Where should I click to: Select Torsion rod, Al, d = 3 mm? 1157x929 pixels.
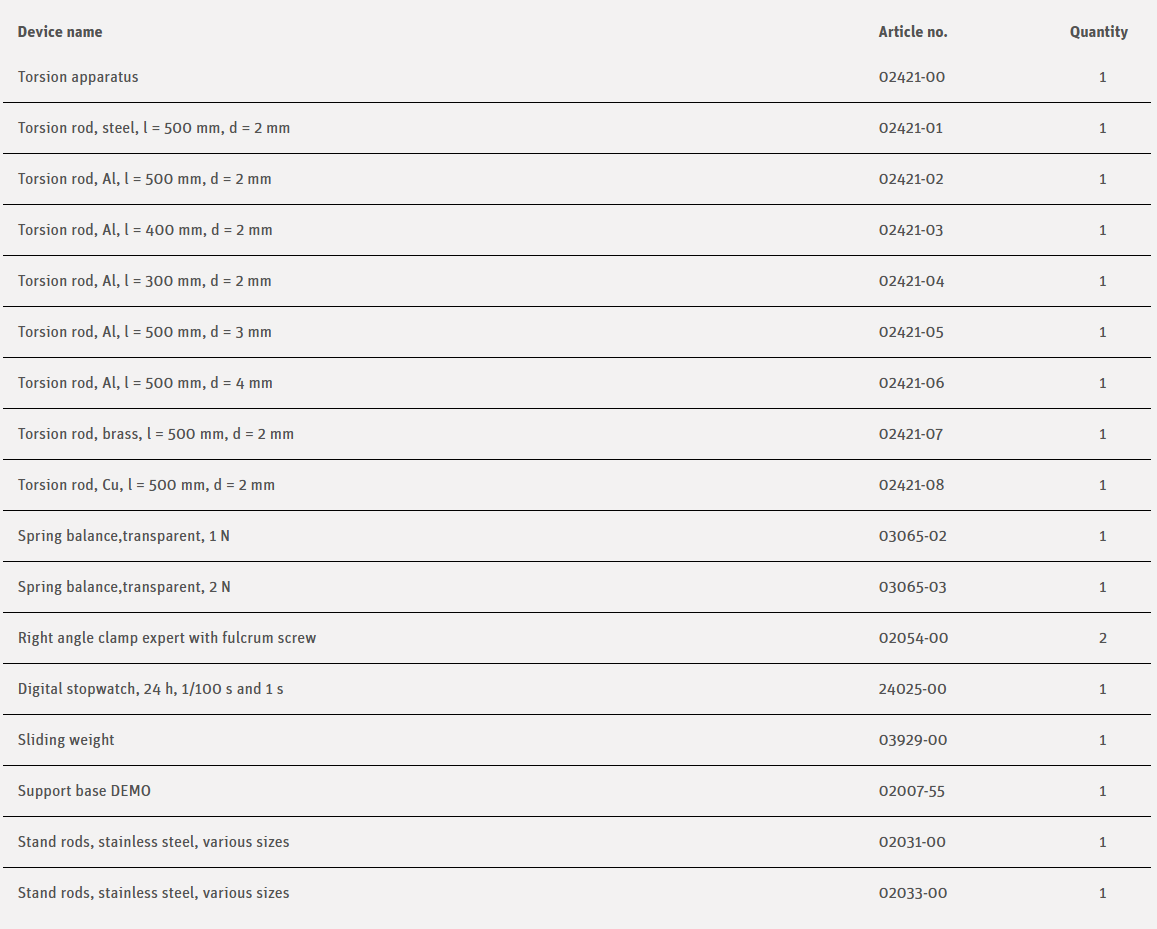[145, 332]
